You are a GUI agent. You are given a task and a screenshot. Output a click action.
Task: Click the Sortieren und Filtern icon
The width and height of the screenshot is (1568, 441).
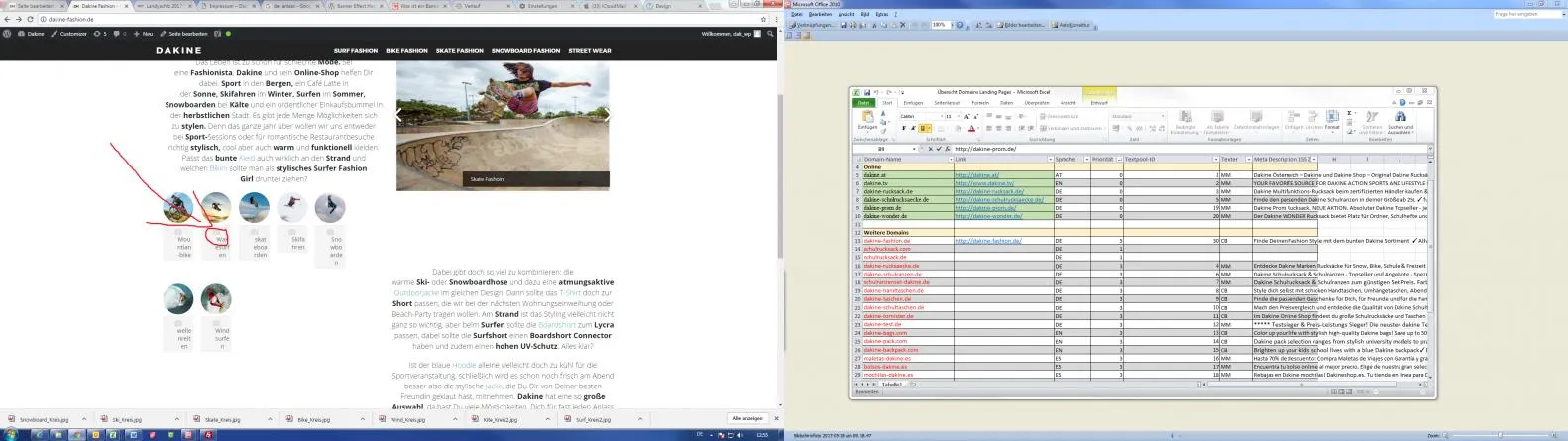pyautogui.click(x=1372, y=117)
